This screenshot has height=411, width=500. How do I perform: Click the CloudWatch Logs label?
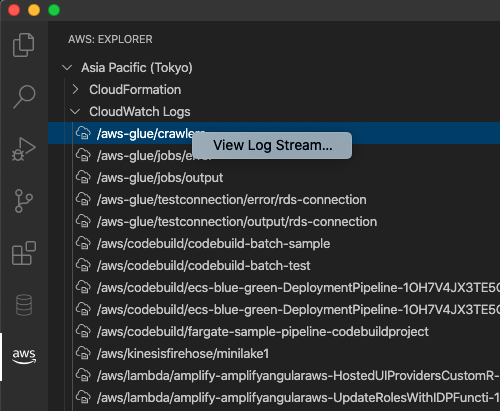140,112
